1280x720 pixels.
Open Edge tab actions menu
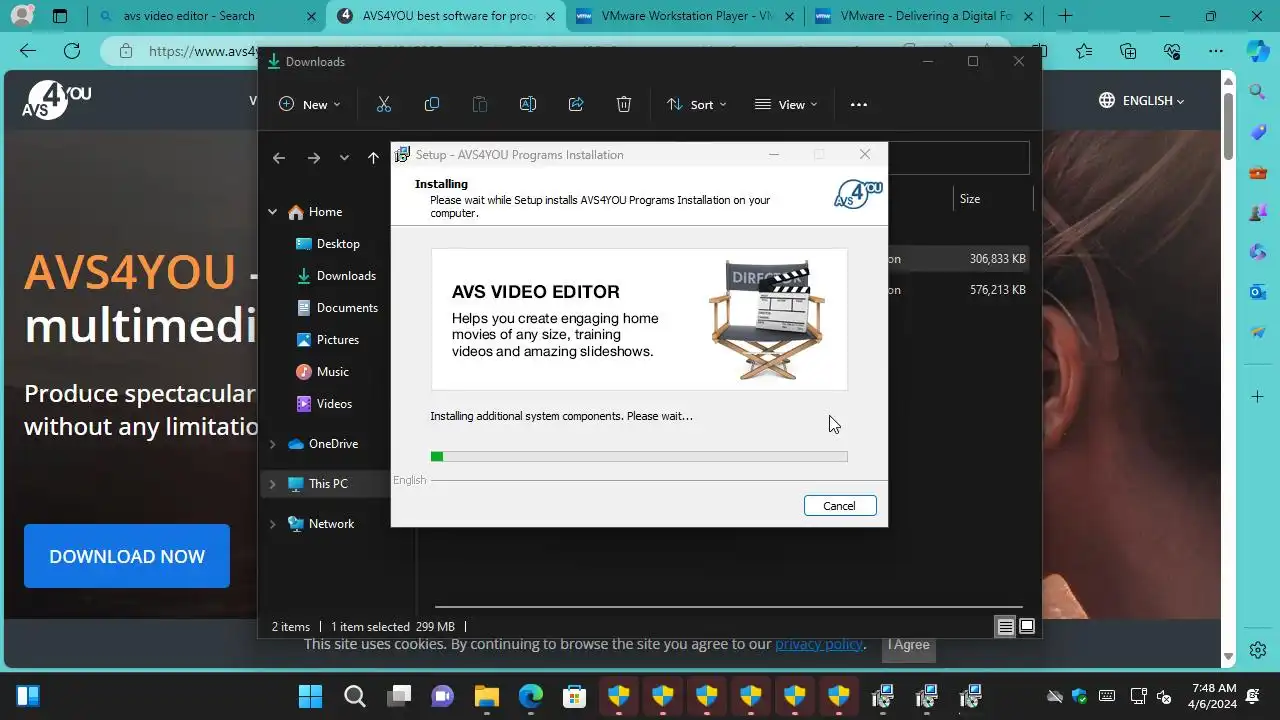(60, 16)
